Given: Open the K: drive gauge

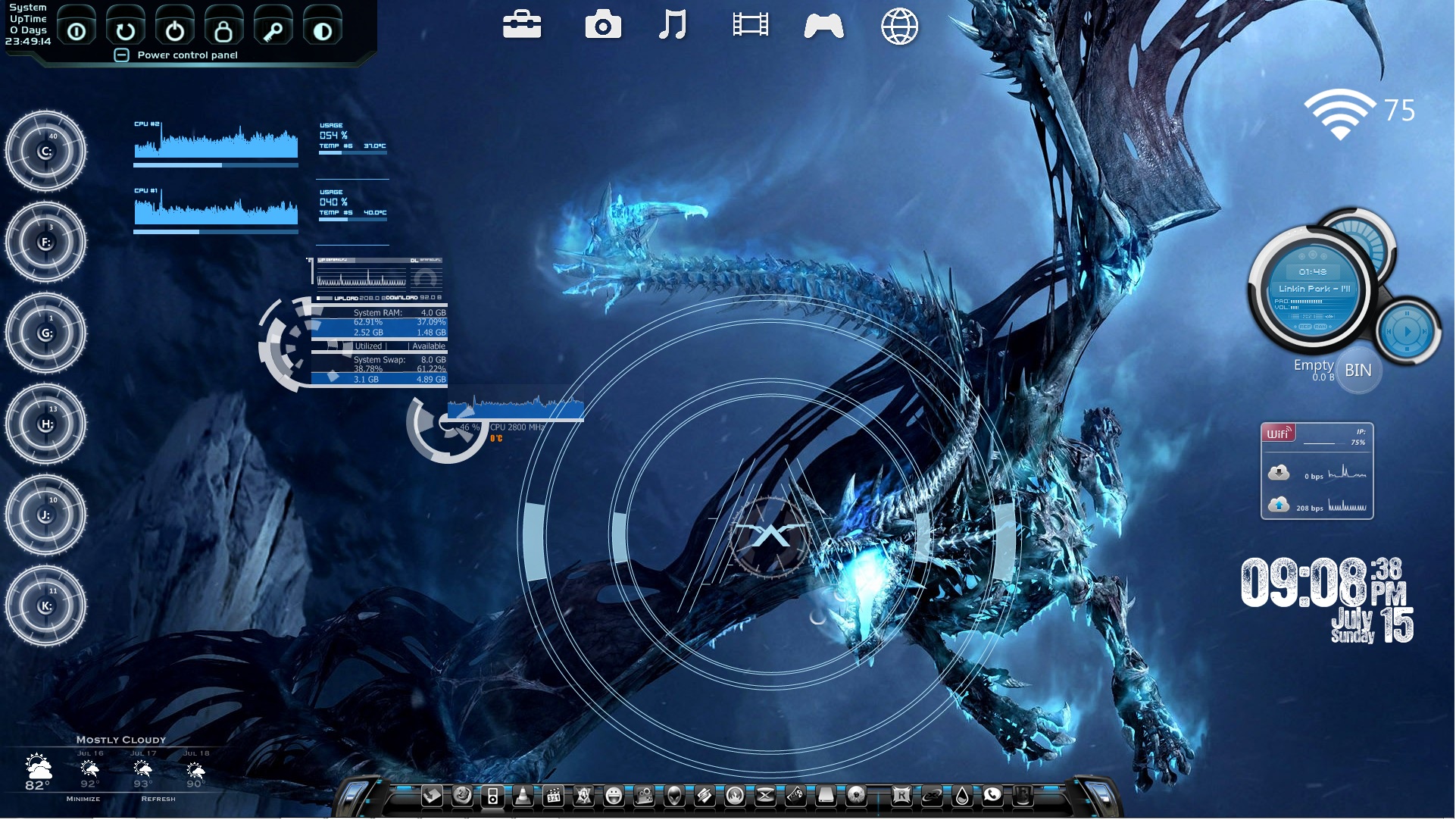Looking at the screenshot, I should [45, 606].
